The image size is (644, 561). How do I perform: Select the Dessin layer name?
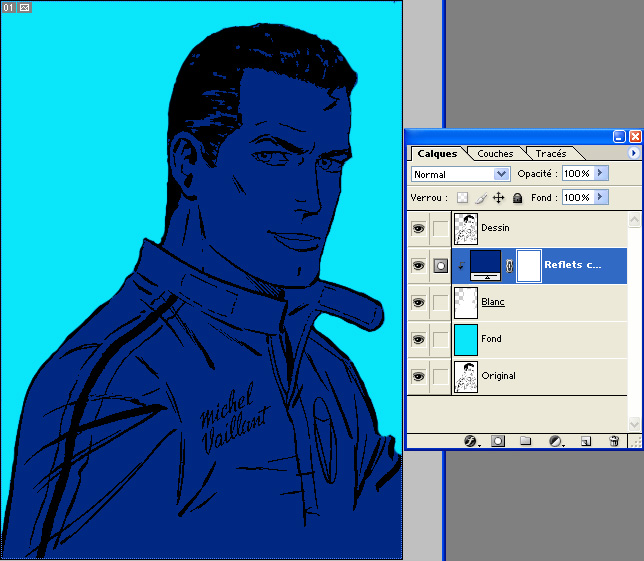click(x=495, y=228)
